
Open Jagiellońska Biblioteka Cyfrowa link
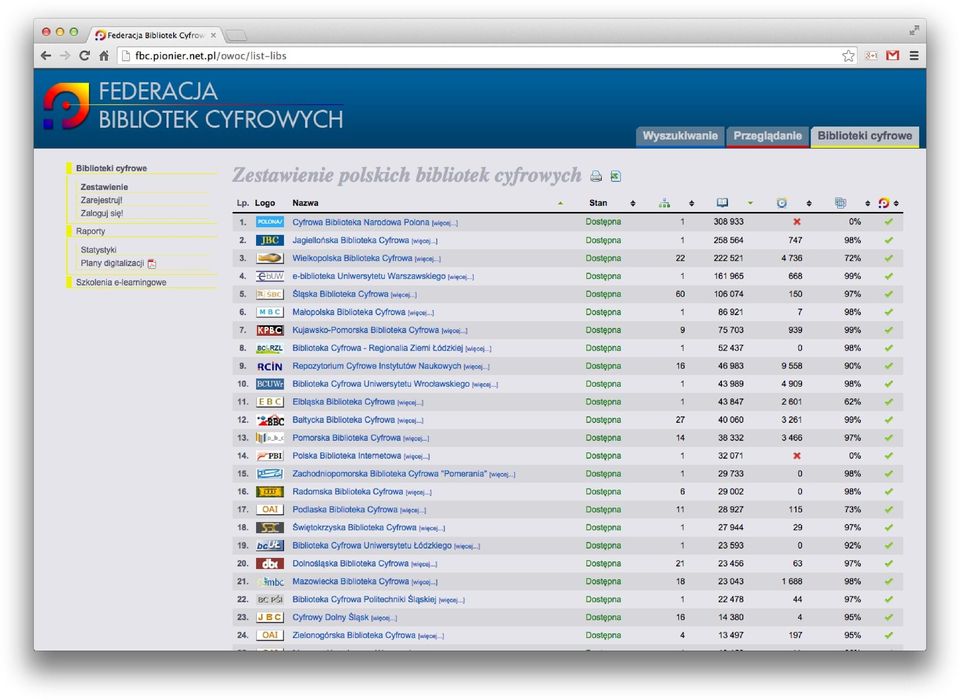pos(350,240)
